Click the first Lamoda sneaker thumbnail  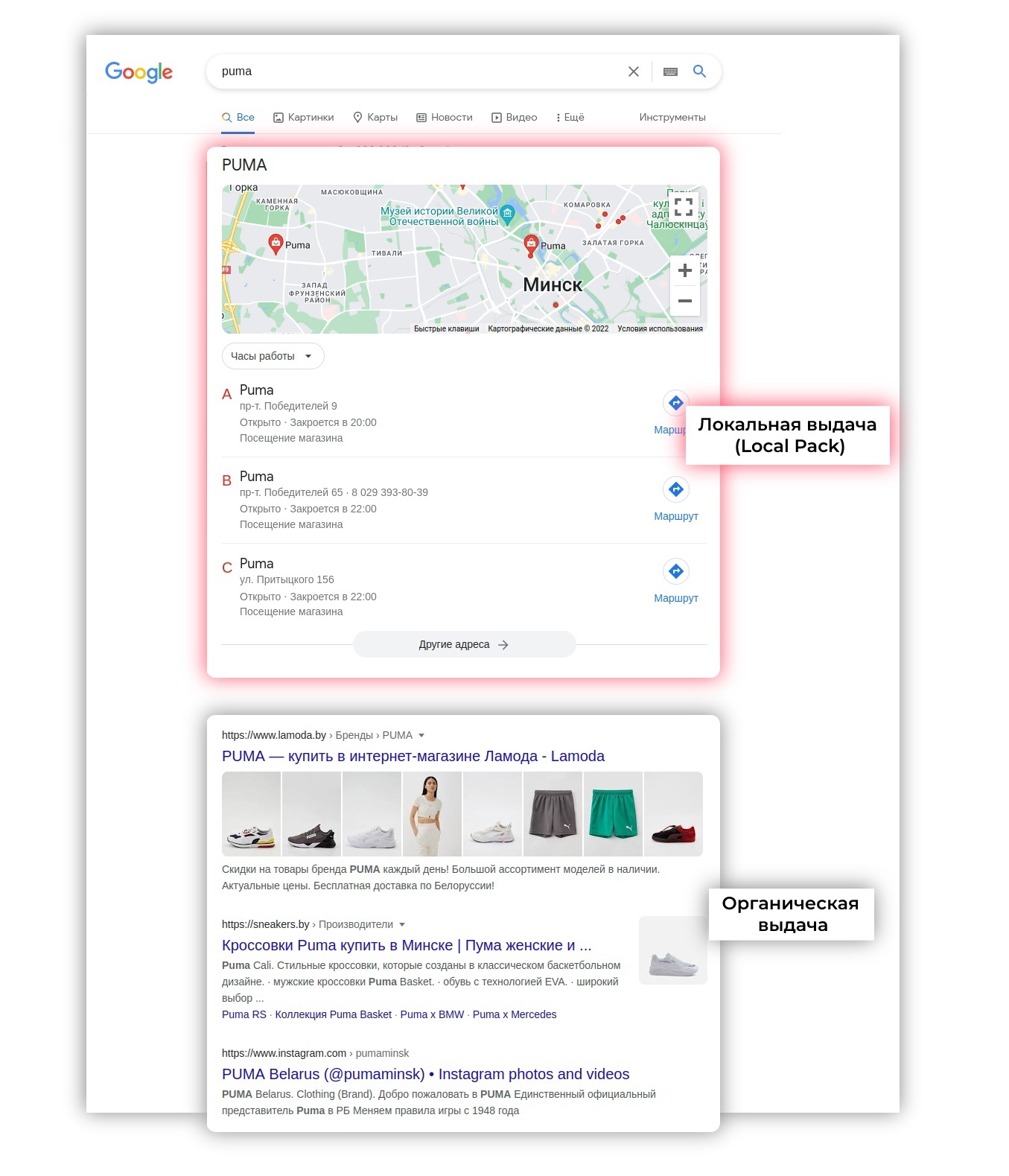251,814
